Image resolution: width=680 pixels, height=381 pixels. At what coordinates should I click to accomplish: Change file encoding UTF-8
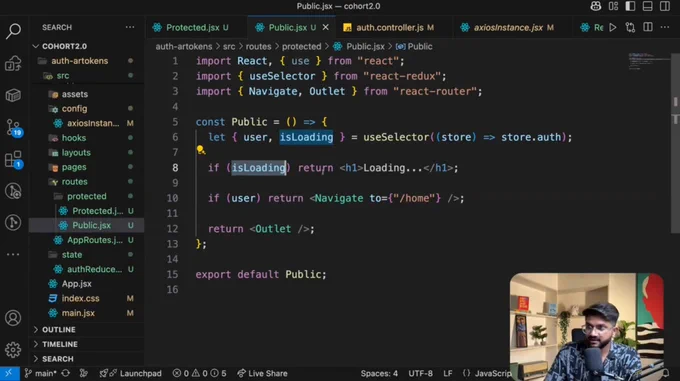click(x=420, y=373)
